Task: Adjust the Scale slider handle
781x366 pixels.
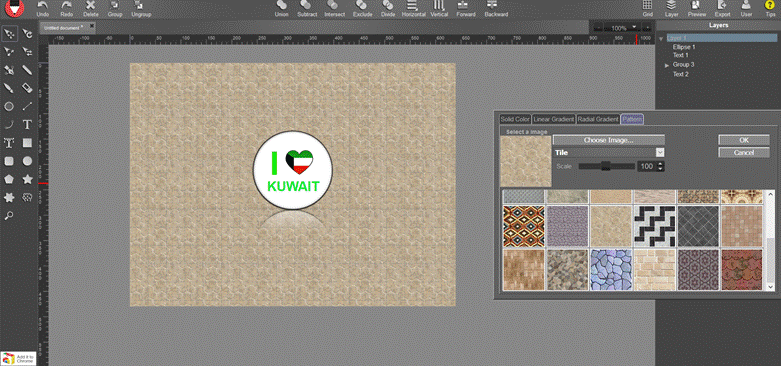Action: (x=605, y=166)
